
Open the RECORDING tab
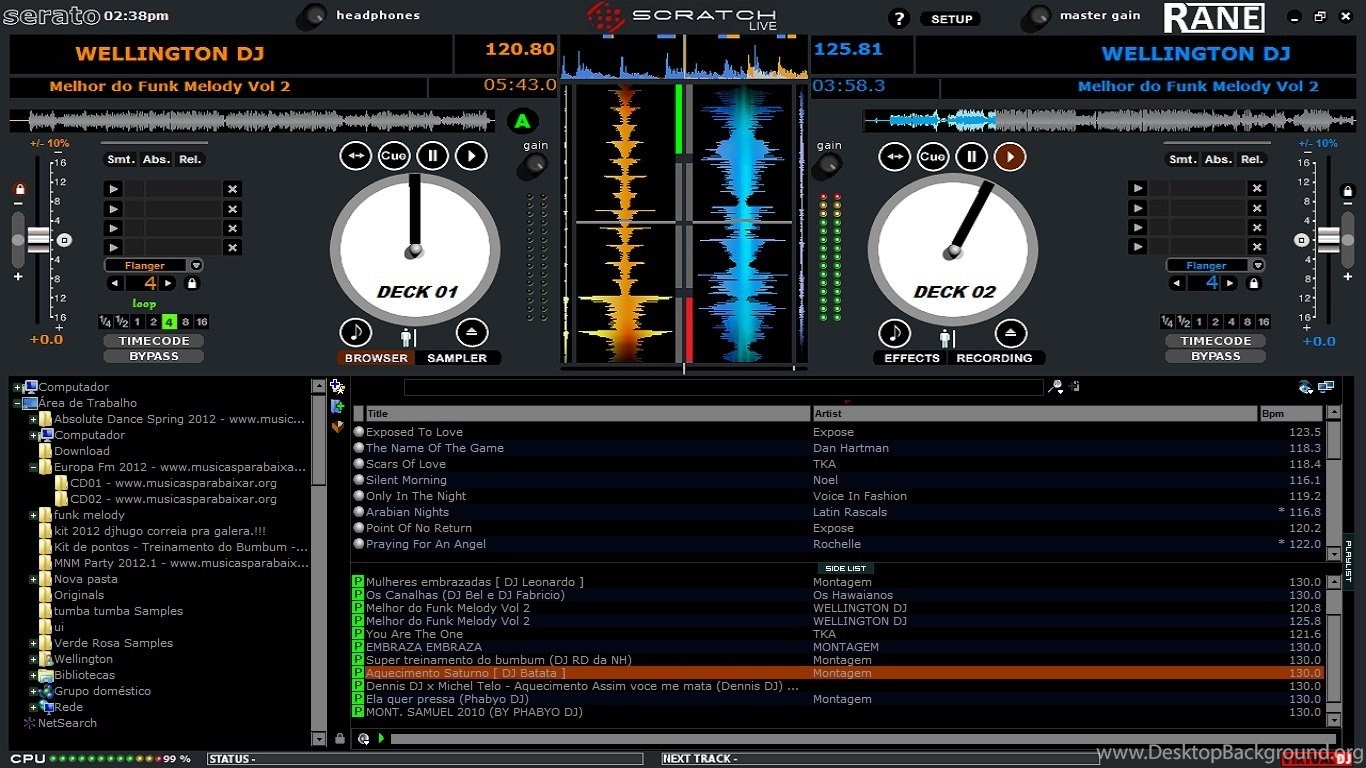pos(993,358)
